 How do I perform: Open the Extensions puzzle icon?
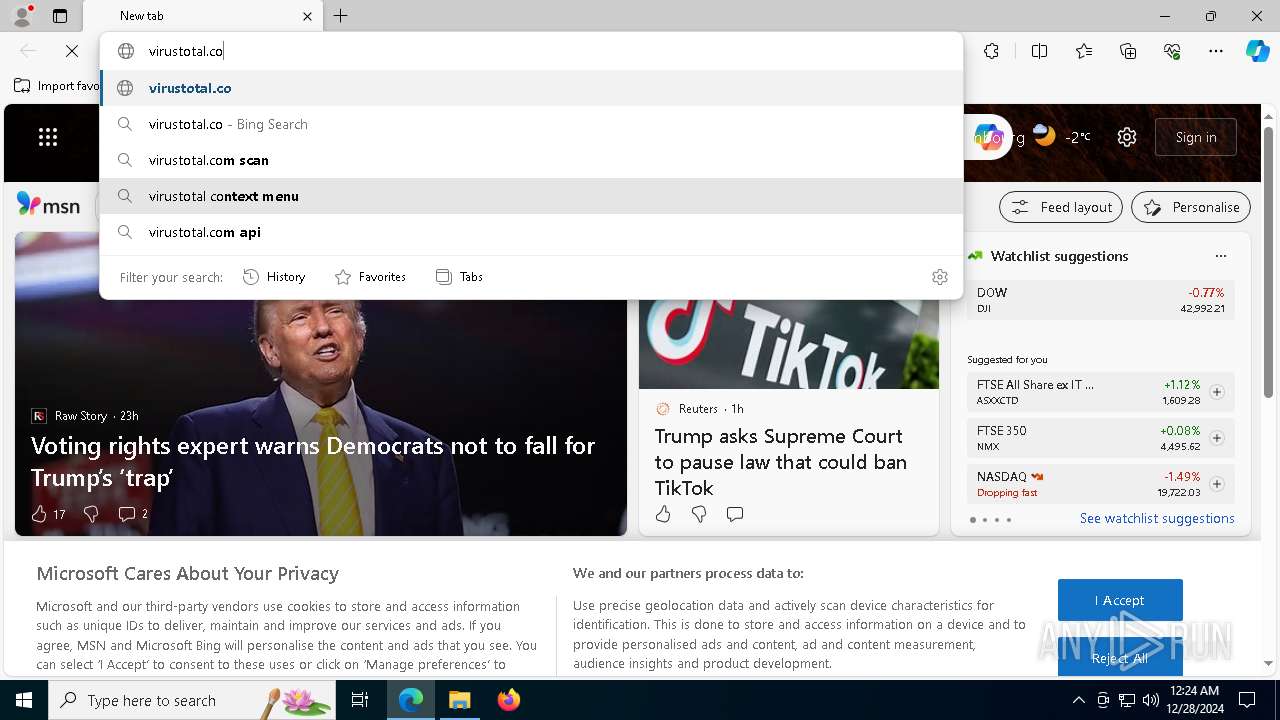click(x=991, y=51)
